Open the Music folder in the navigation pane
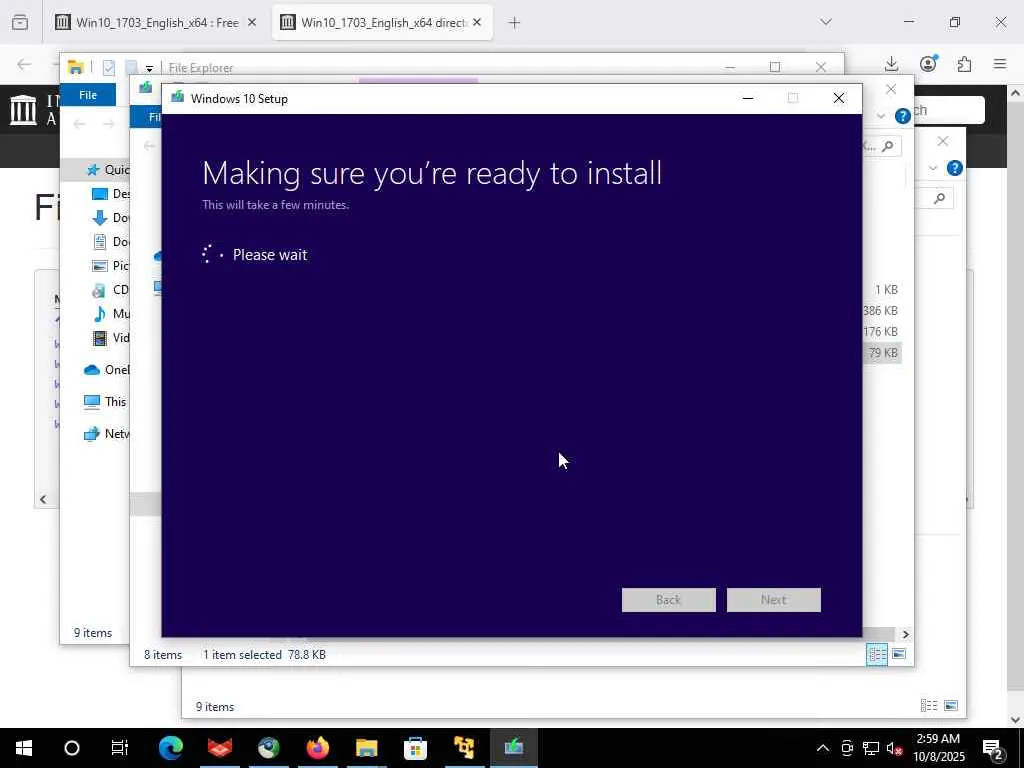1024x768 pixels. 111,313
